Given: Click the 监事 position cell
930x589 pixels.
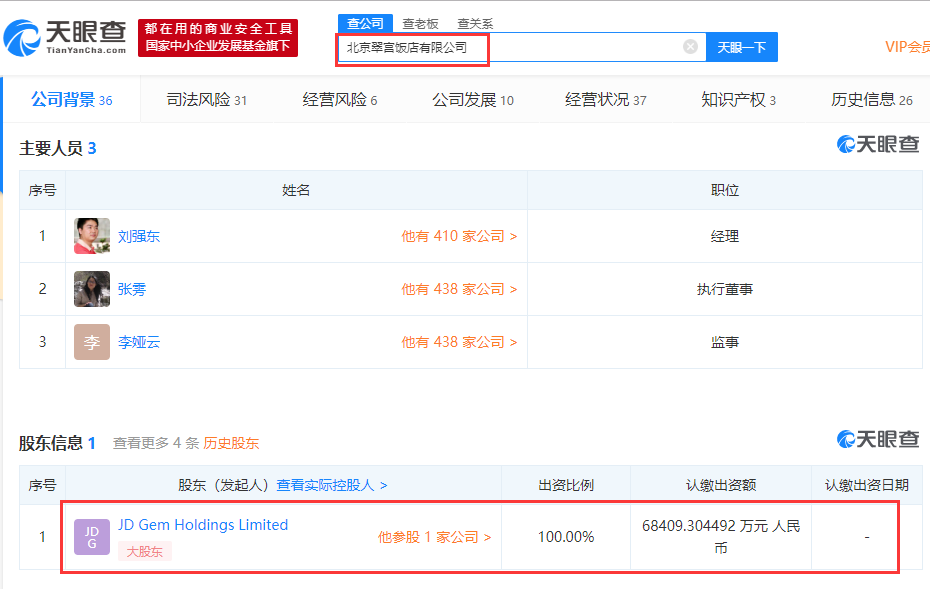Looking at the screenshot, I should click(725, 342).
